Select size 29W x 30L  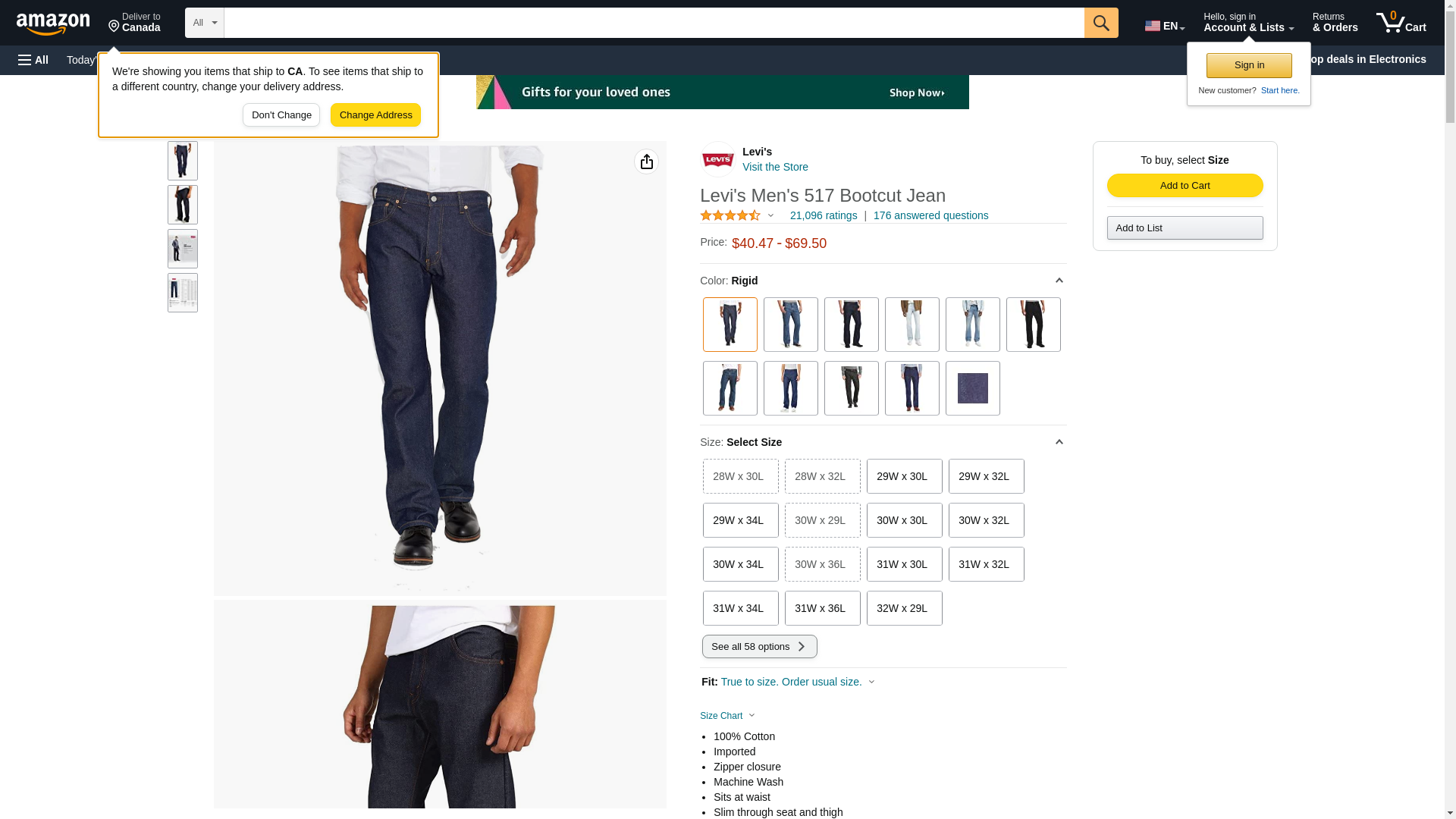tap(904, 476)
